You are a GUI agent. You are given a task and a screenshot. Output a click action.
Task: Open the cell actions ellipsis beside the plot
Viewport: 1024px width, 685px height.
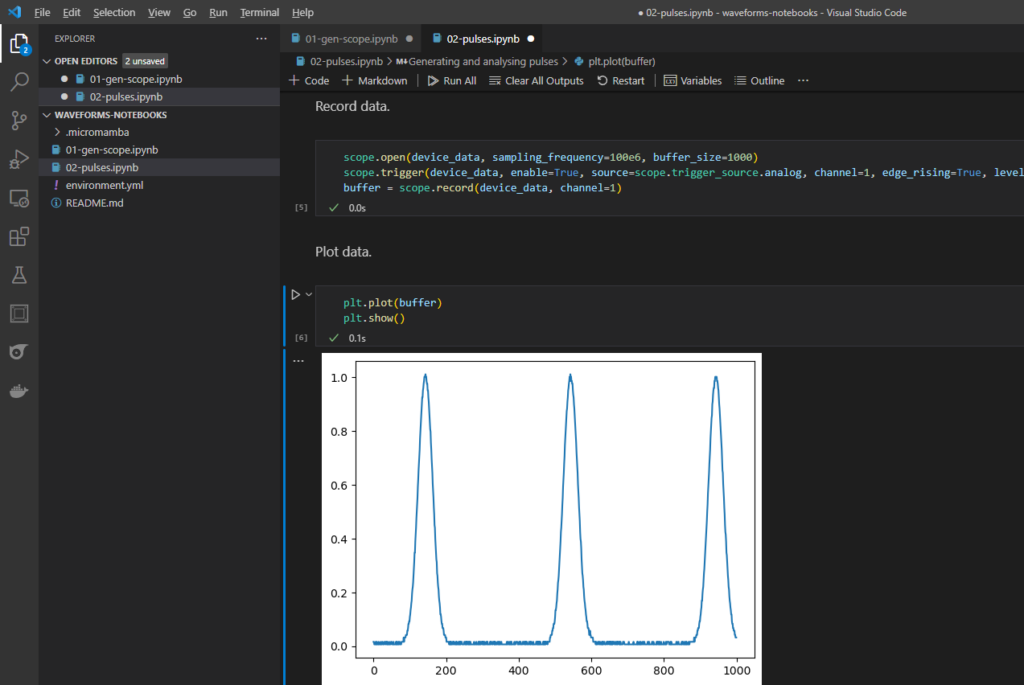(298, 360)
